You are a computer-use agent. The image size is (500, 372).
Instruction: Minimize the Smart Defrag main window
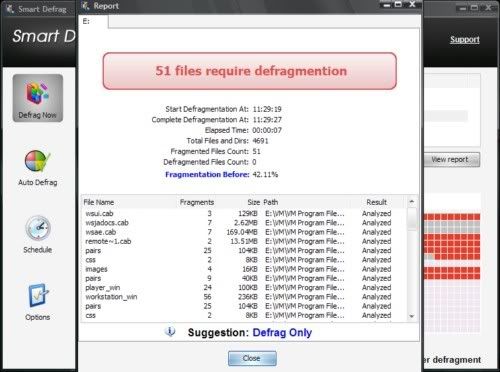pos(463,8)
